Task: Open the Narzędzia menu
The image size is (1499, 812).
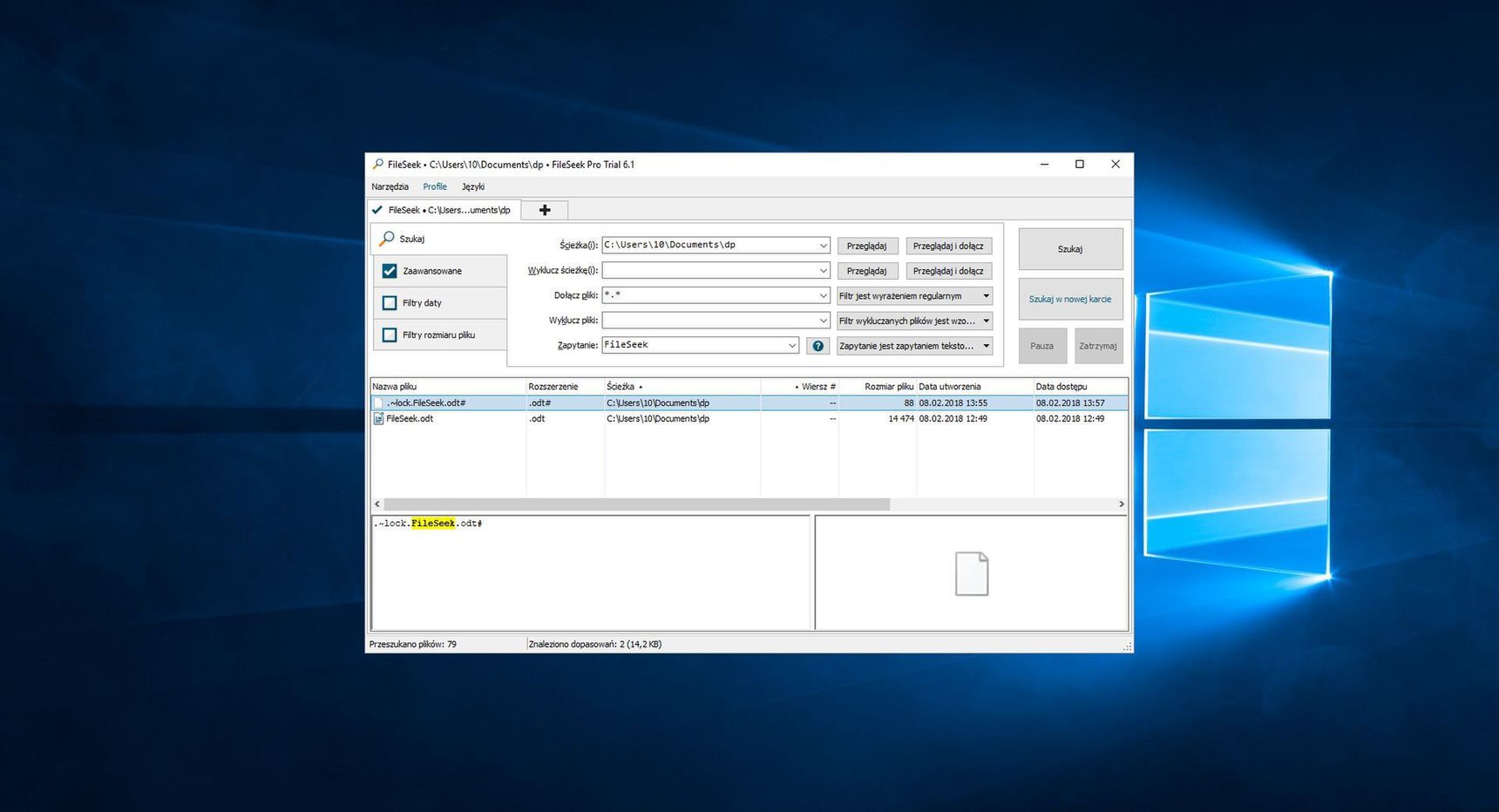Action: 390,186
